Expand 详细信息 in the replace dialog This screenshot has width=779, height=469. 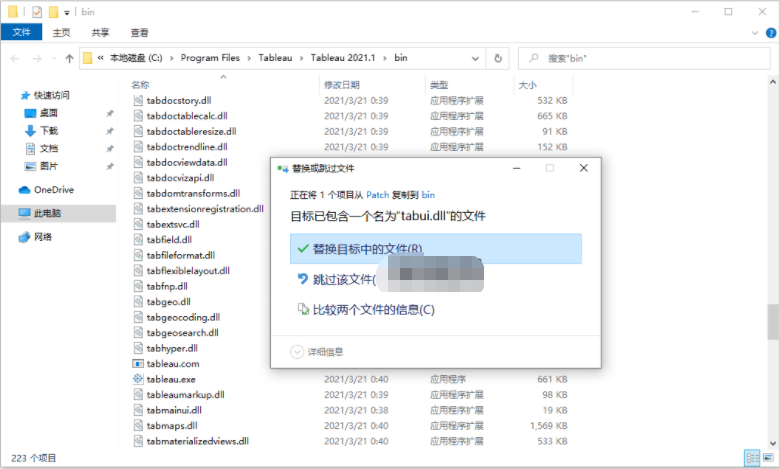pyautogui.click(x=317, y=352)
